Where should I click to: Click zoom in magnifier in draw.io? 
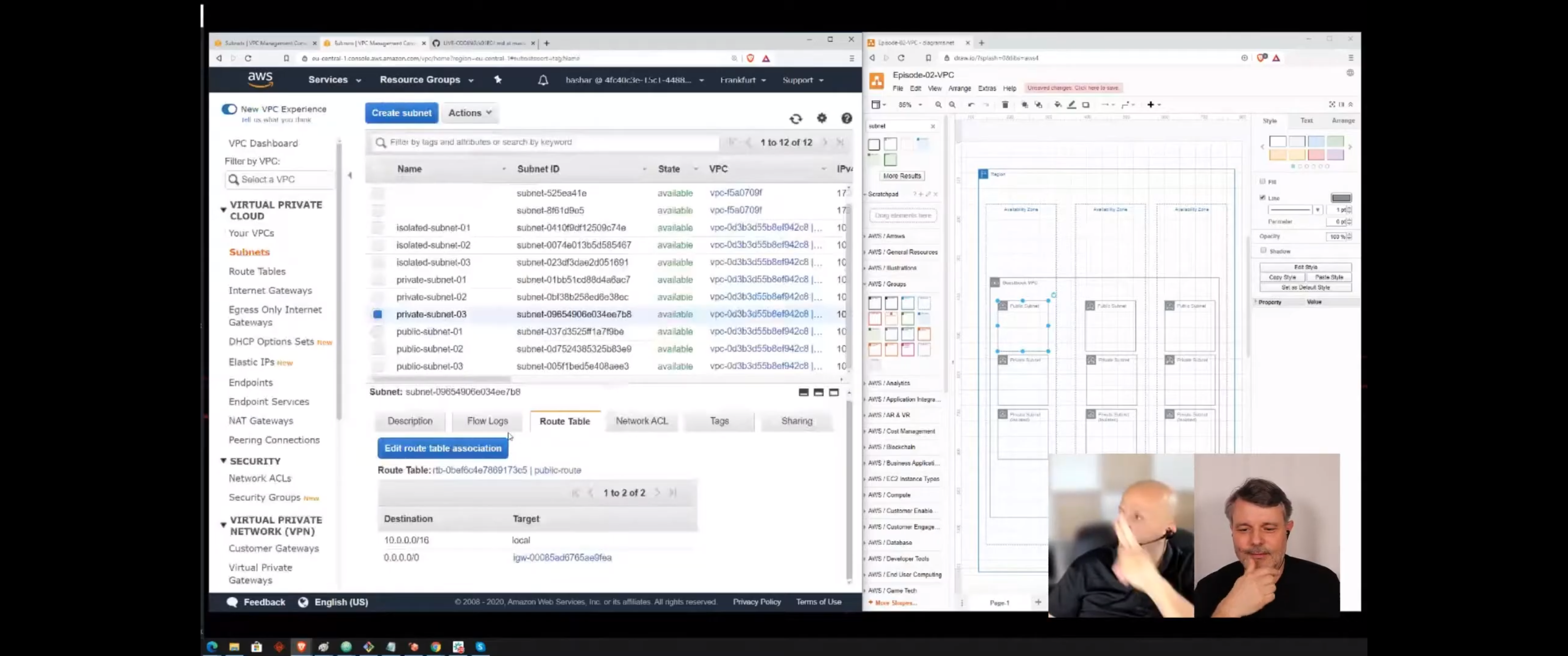tap(938, 105)
